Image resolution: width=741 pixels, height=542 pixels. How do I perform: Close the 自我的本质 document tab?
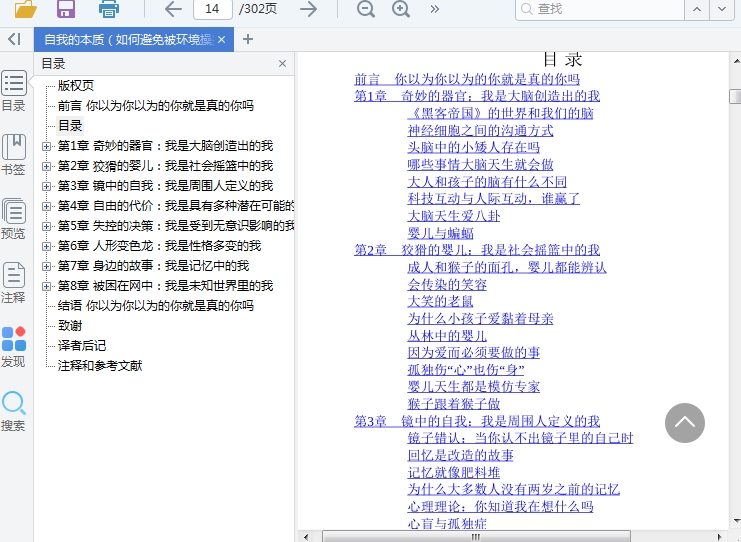[x=221, y=40]
